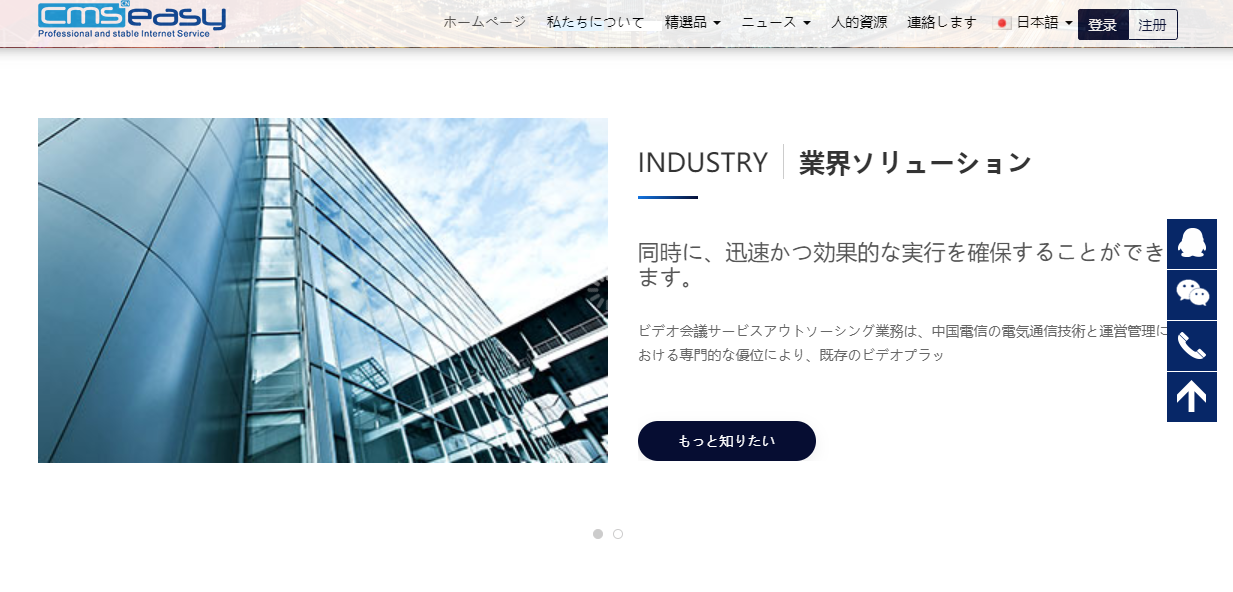Click the phone contact icon
The width and height of the screenshot is (1233, 592).
coord(1191,345)
